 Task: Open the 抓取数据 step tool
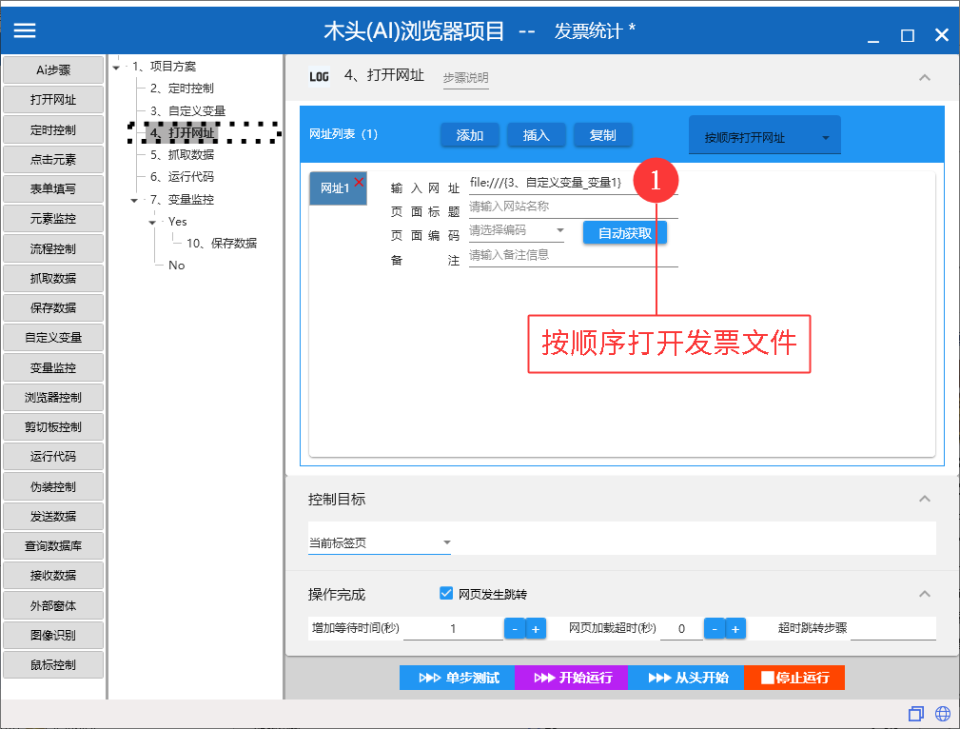click(x=53, y=278)
